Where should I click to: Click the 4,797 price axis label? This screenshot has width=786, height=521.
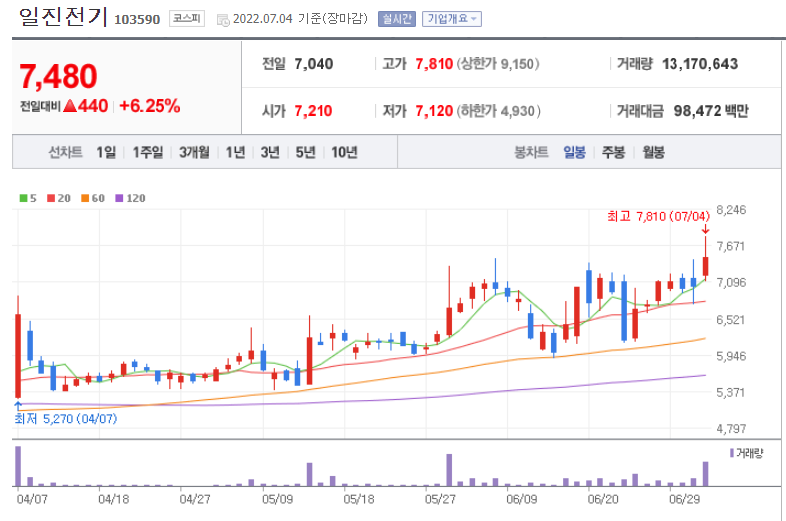coord(731,429)
